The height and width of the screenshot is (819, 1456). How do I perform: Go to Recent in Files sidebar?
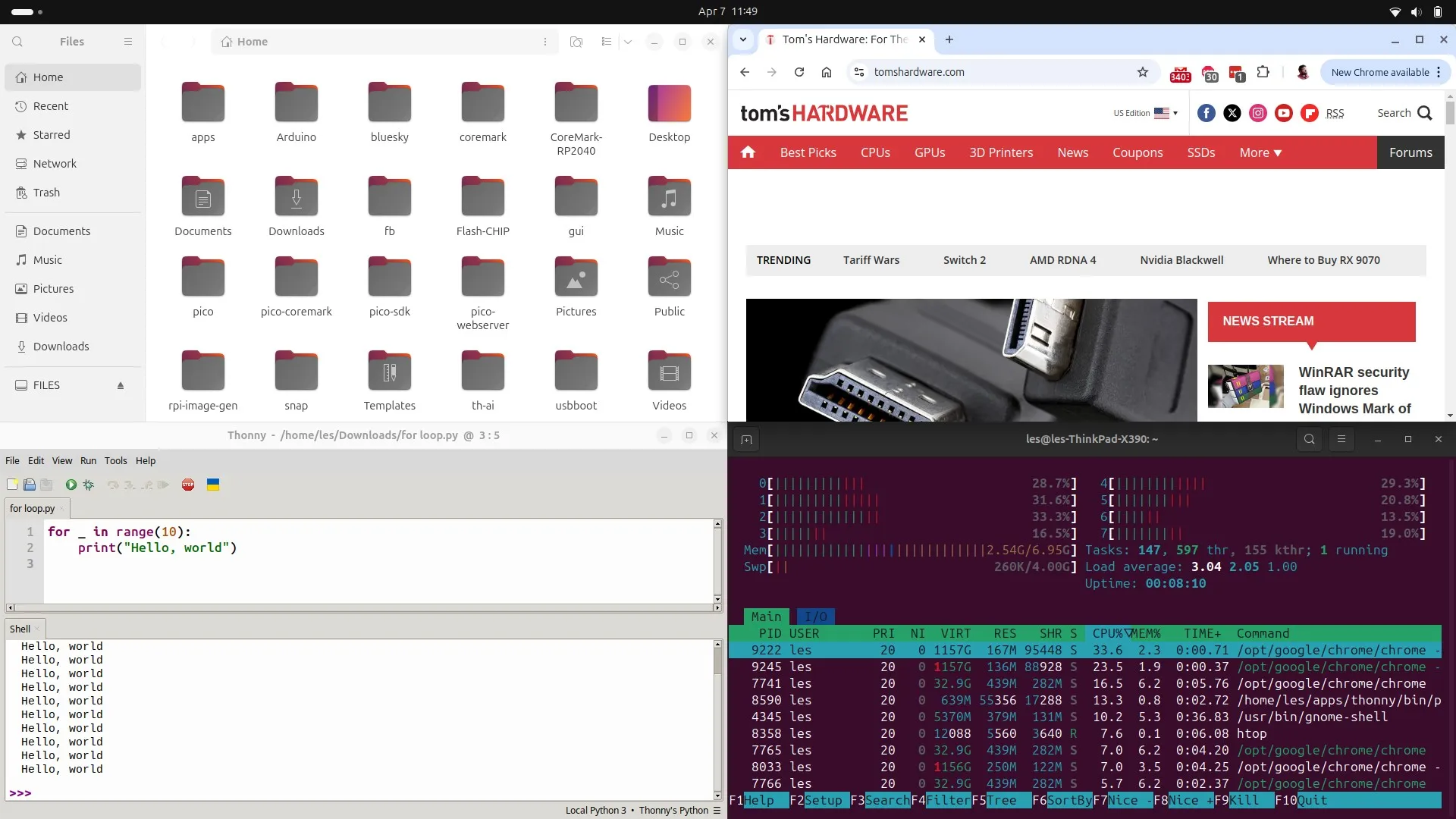tap(73, 106)
